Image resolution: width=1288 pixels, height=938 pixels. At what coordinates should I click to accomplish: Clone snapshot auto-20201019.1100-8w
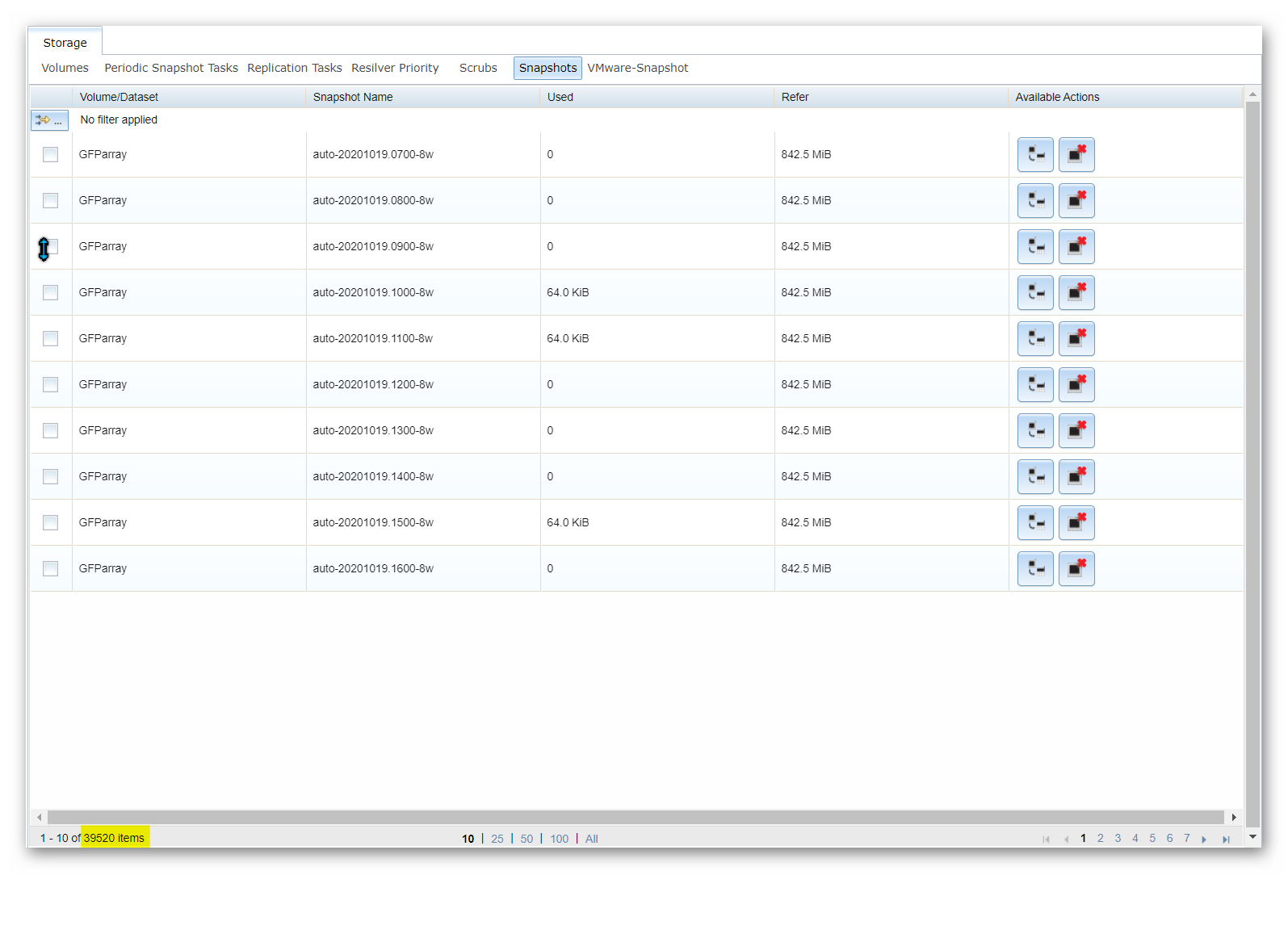1035,339
